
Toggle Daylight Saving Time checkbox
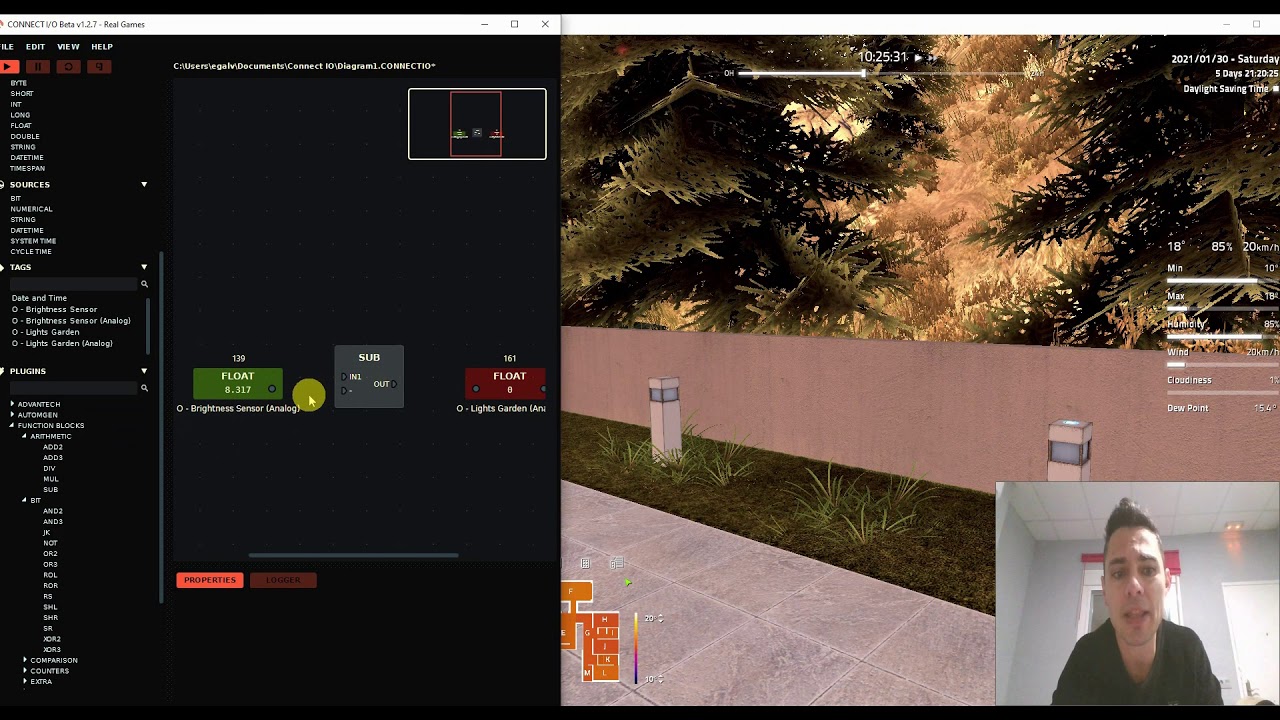tap(1276, 89)
